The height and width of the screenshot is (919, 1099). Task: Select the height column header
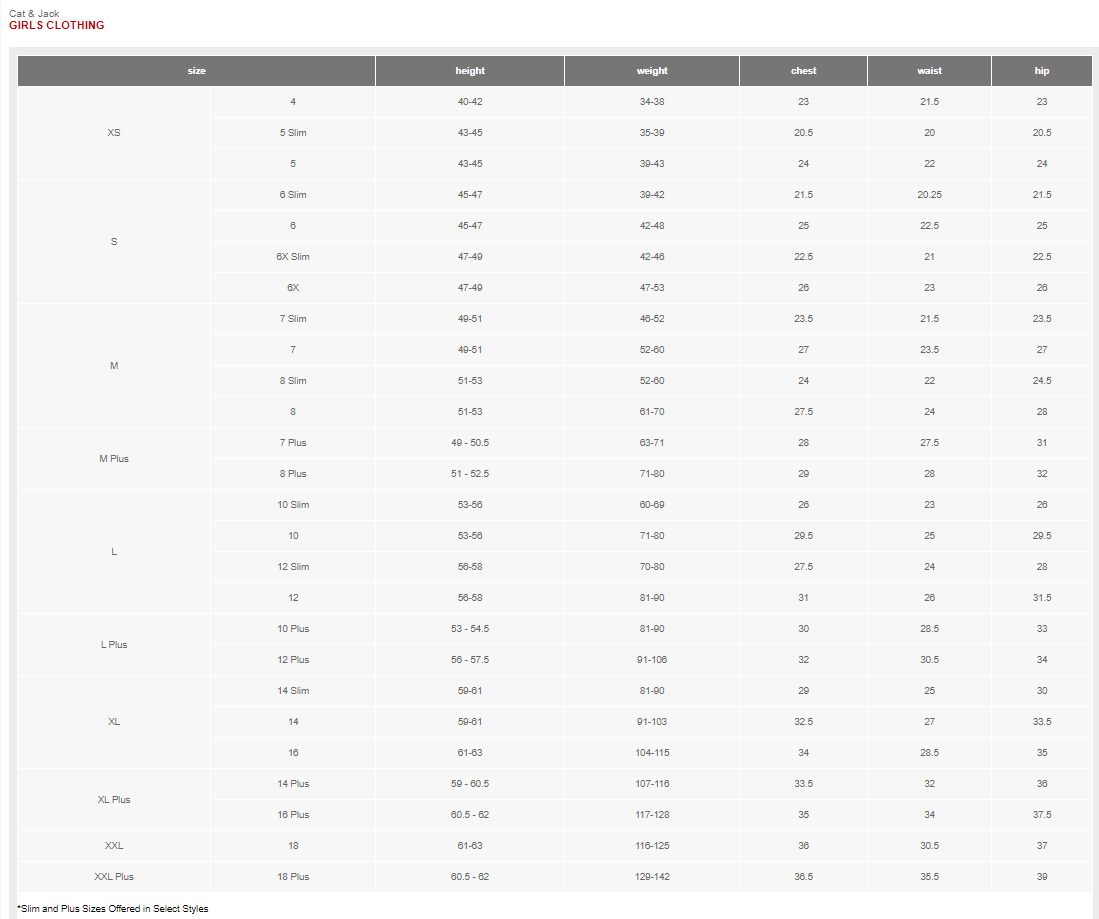pyautogui.click(x=470, y=71)
